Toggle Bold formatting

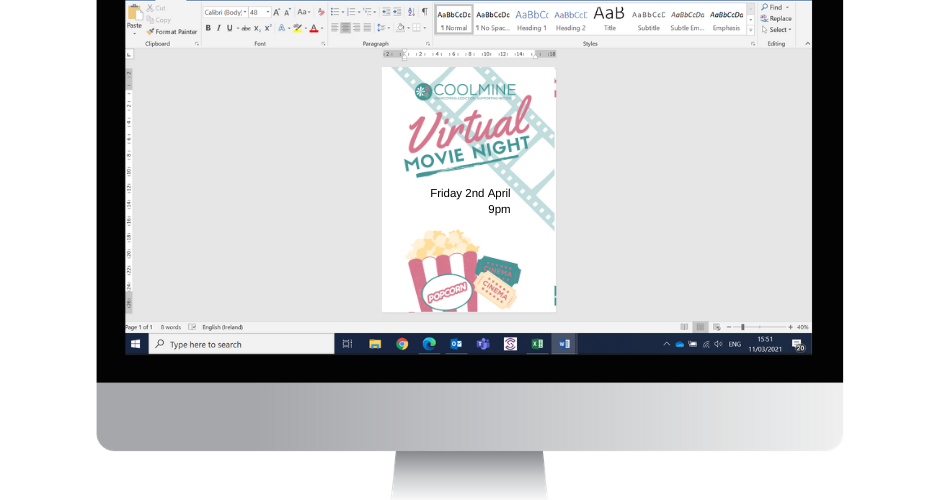[x=208, y=28]
